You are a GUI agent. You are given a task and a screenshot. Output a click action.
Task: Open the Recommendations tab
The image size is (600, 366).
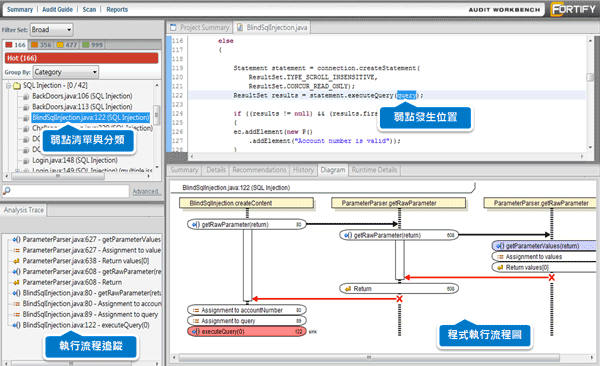tap(259, 170)
